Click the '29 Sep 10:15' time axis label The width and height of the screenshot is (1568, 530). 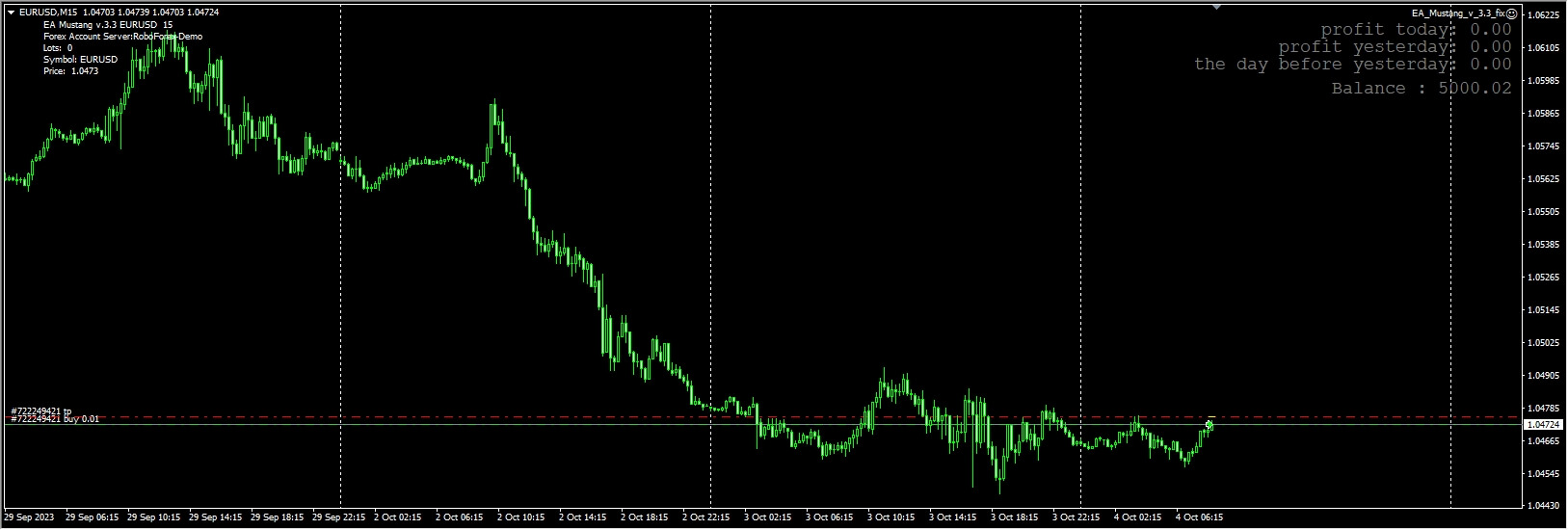[155, 518]
